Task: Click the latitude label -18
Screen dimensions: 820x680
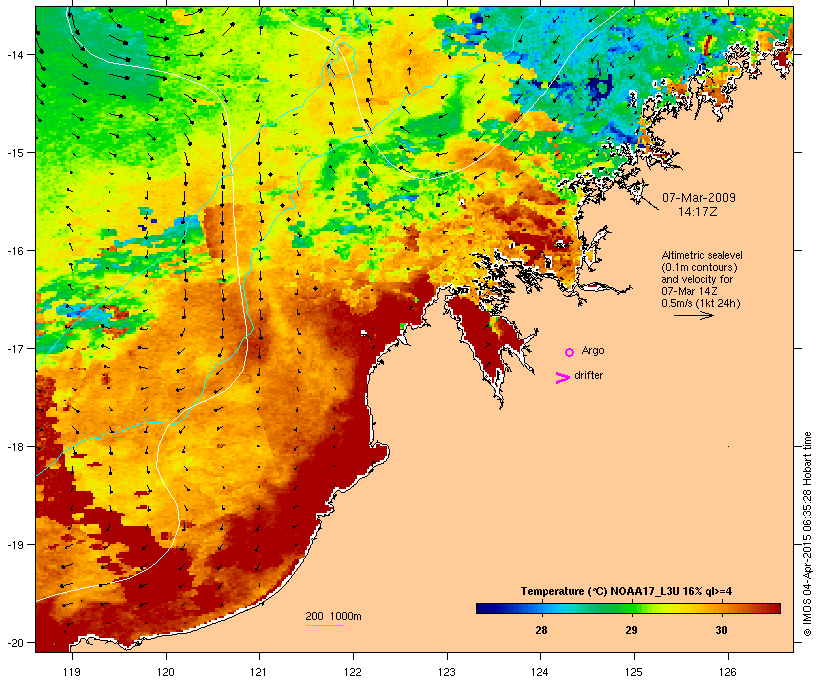Action: [x=14, y=447]
